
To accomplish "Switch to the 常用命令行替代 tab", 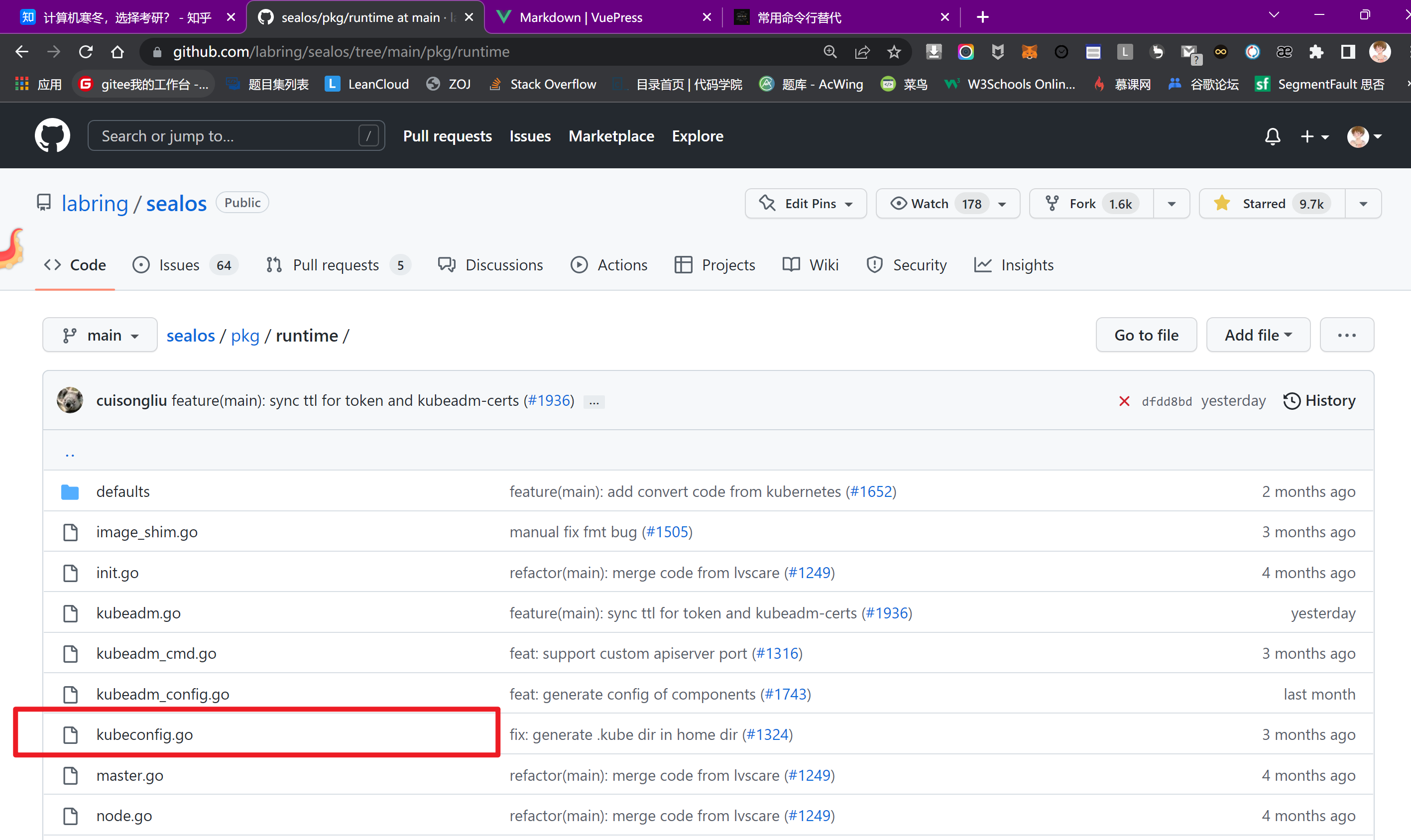I will [x=841, y=17].
